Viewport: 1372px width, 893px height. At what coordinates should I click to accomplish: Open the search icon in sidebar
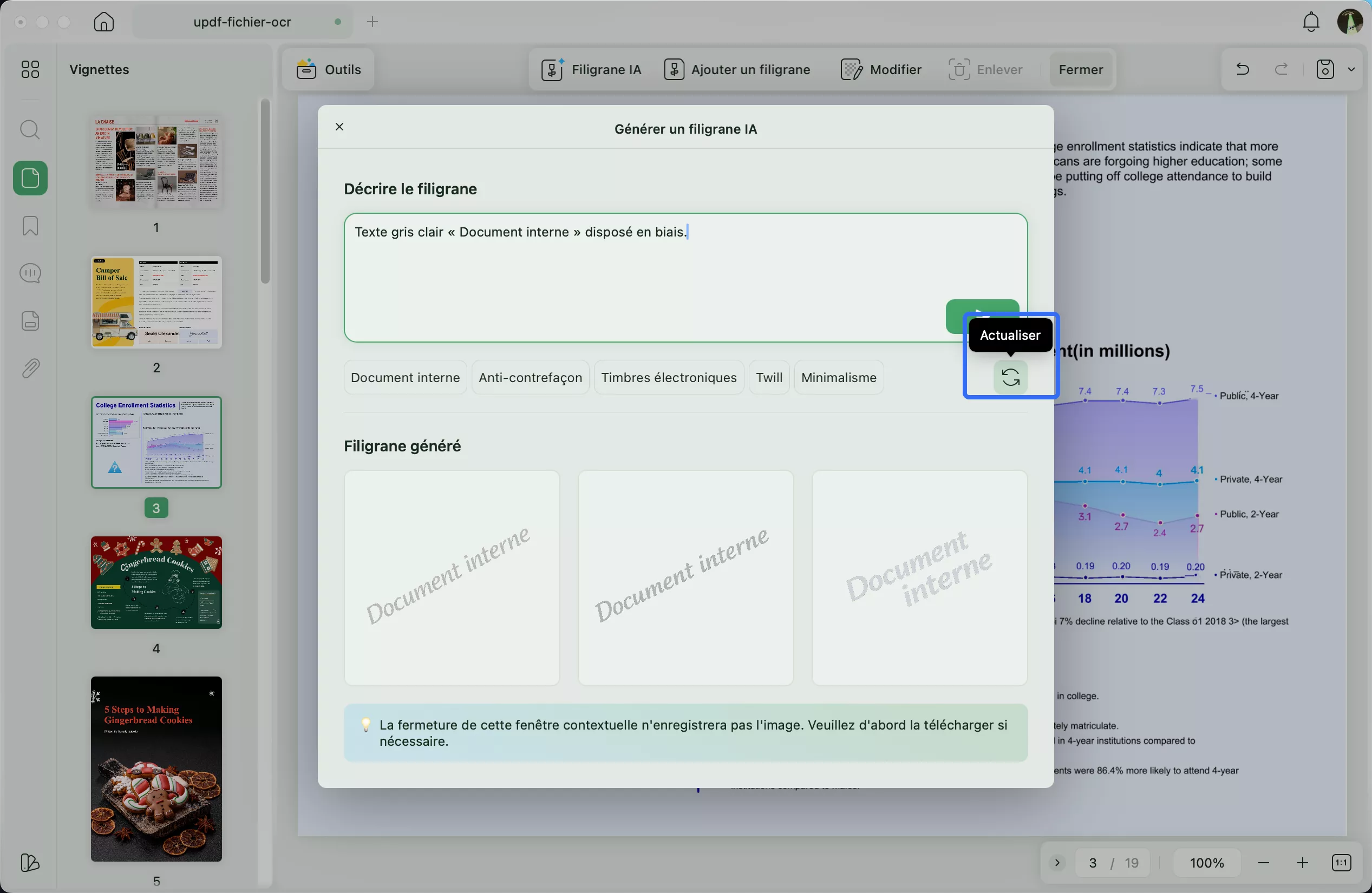click(30, 130)
